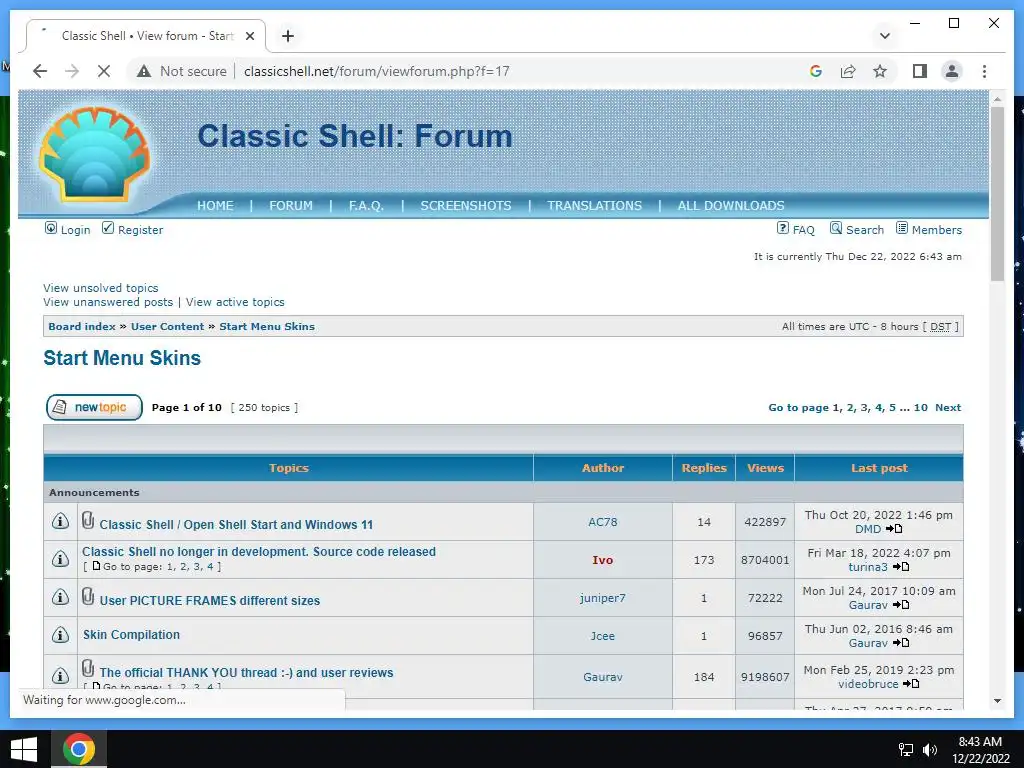The width and height of the screenshot is (1024, 768).
Task: Open the official THANK YOU thread
Action: pyautogui.click(x=246, y=673)
